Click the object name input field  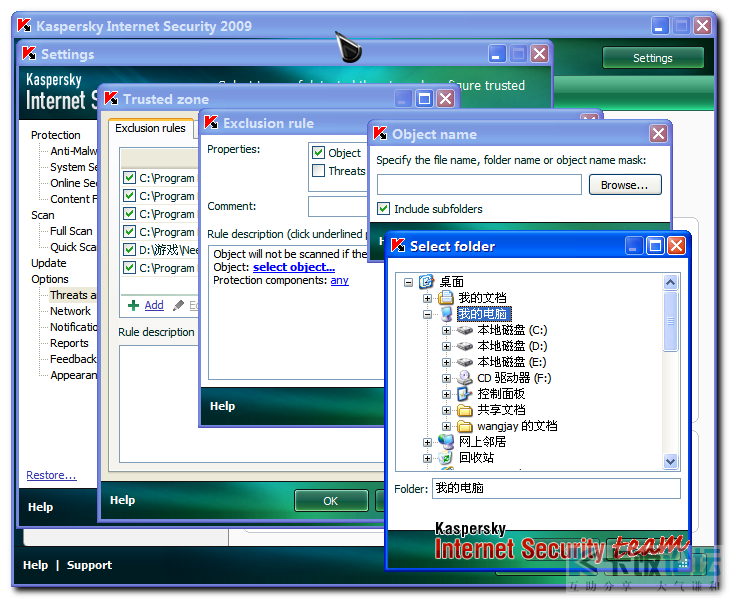coord(479,185)
